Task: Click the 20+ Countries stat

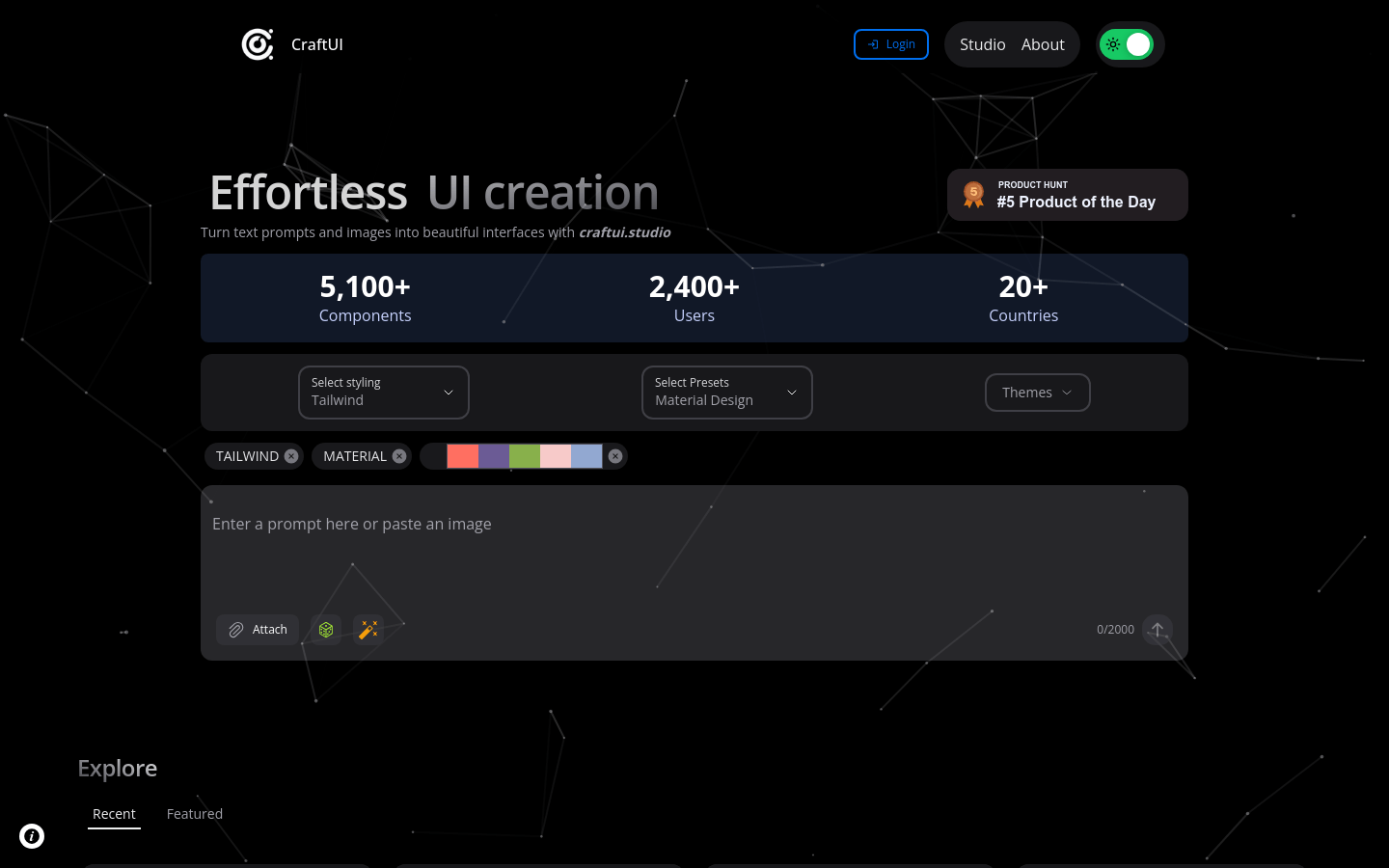Action: (x=1023, y=298)
